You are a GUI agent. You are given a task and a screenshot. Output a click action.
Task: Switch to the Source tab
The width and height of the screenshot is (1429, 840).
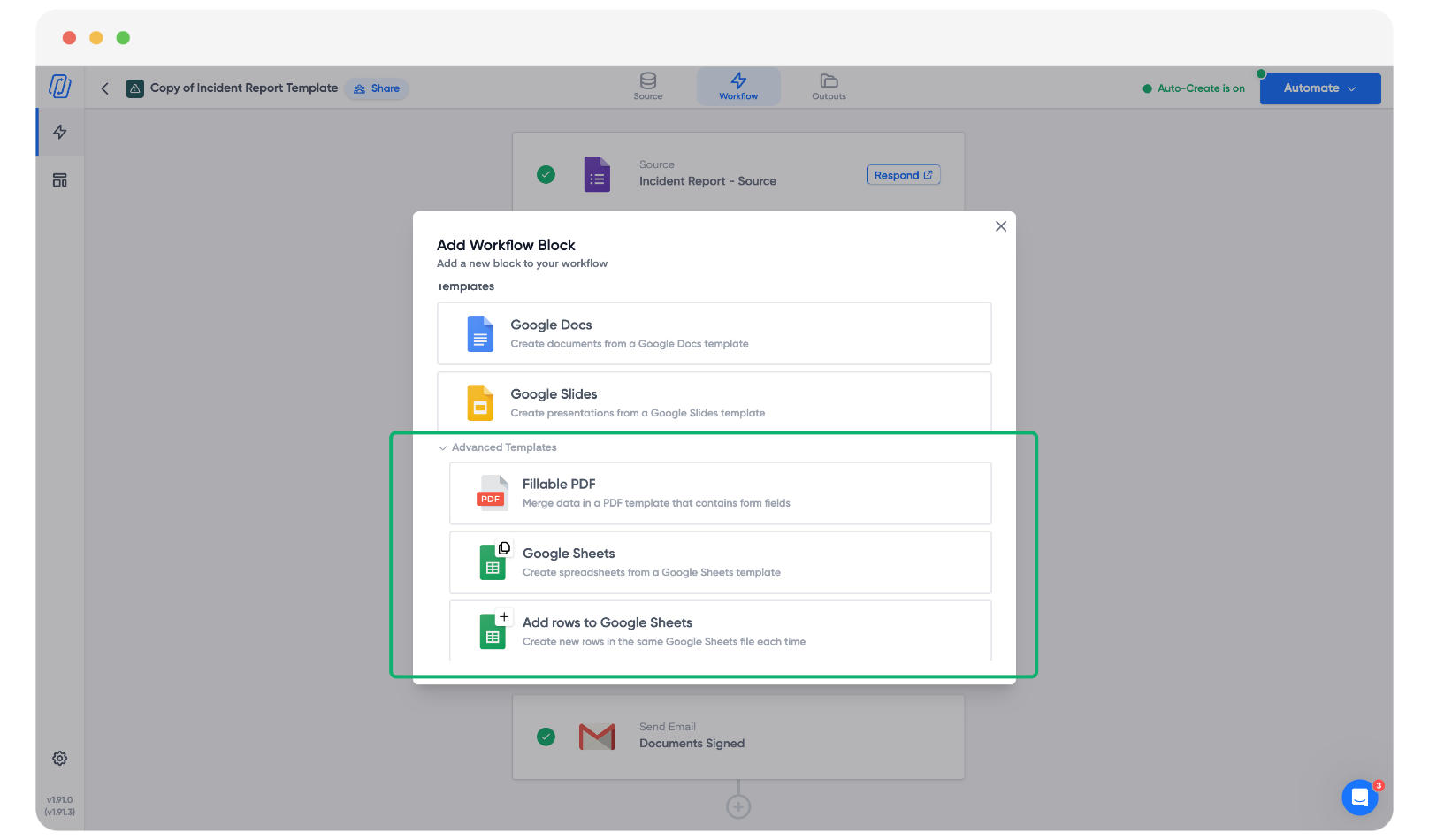[647, 87]
